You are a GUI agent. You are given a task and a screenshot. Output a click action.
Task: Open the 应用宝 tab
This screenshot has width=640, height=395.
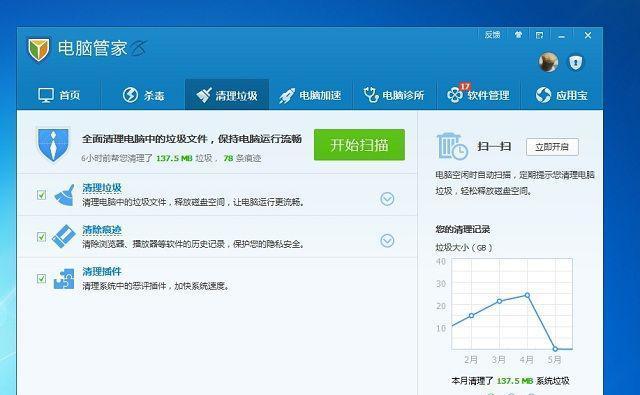coord(562,95)
